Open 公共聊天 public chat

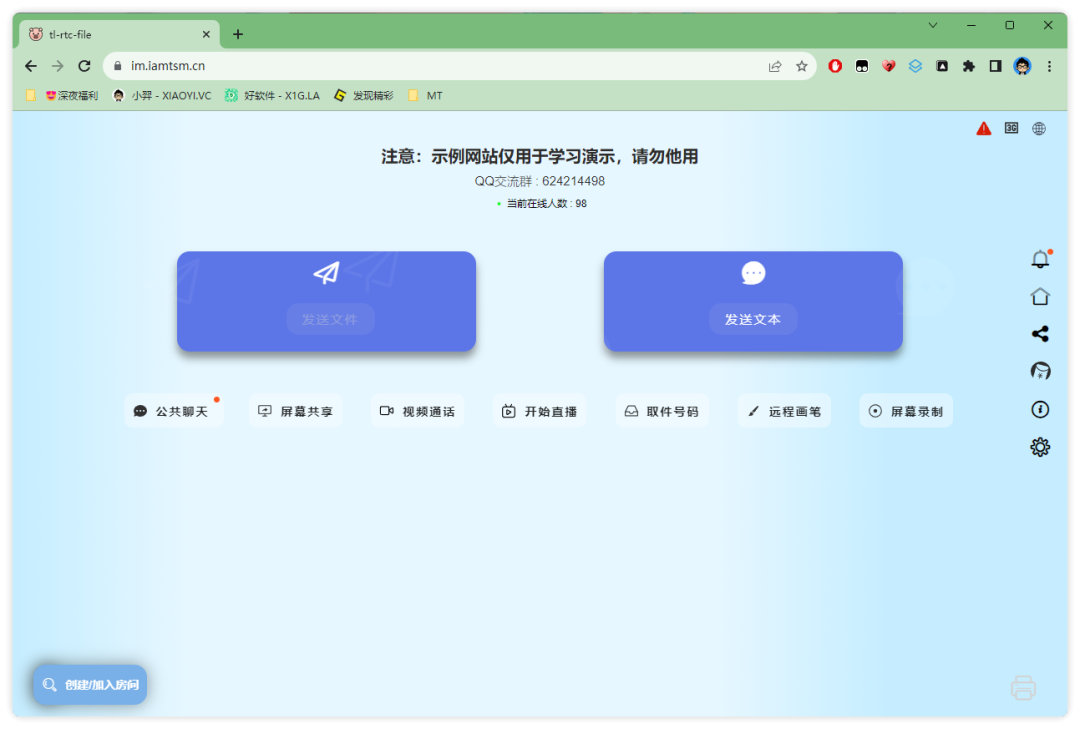click(x=173, y=411)
